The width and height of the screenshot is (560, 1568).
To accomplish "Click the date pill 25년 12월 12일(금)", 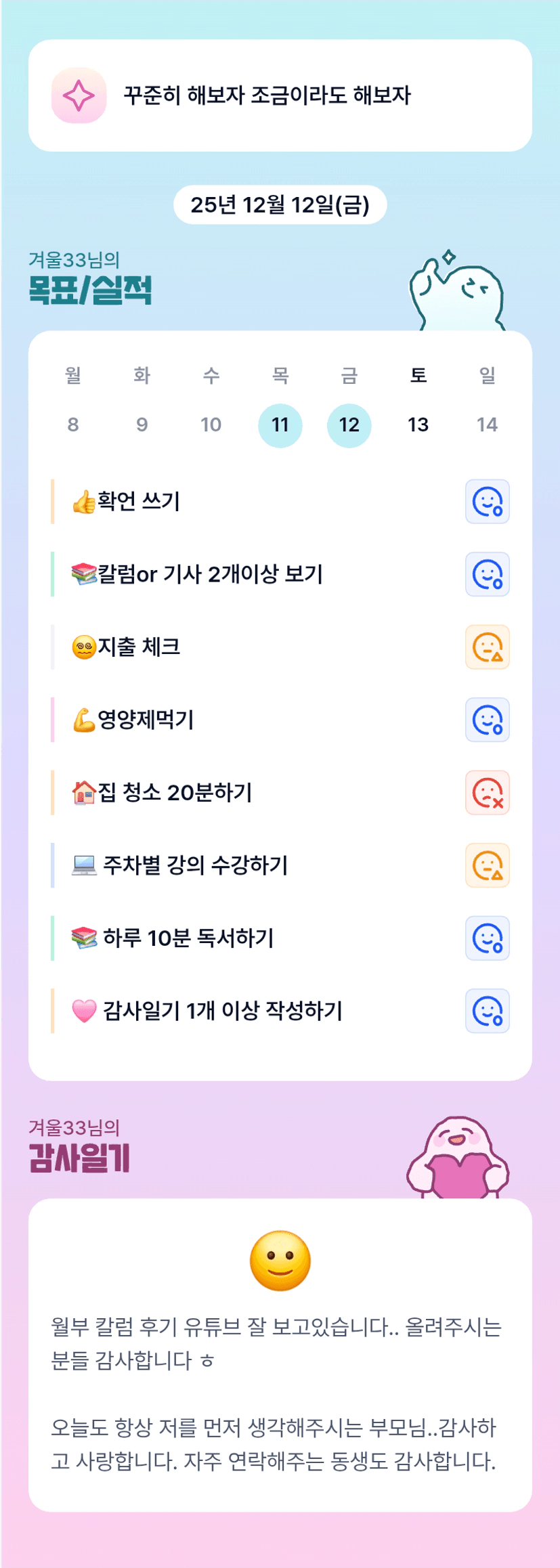I will click(280, 204).
